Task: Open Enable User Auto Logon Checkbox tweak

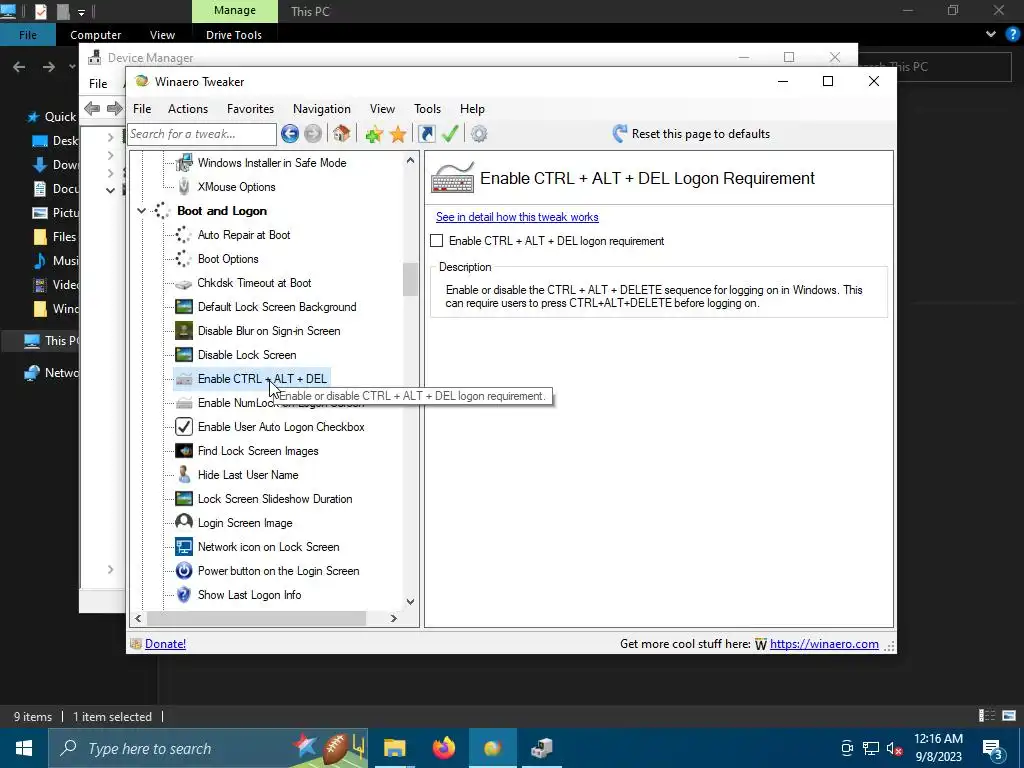Action: coord(281,427)
